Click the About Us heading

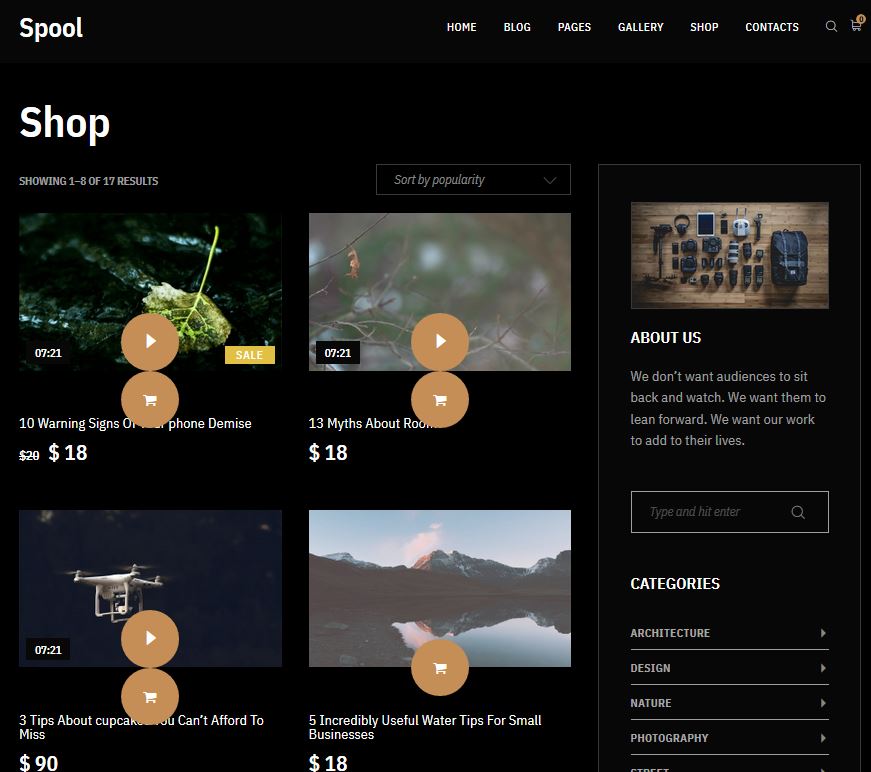pyautogui.click(x=665, y=338)
